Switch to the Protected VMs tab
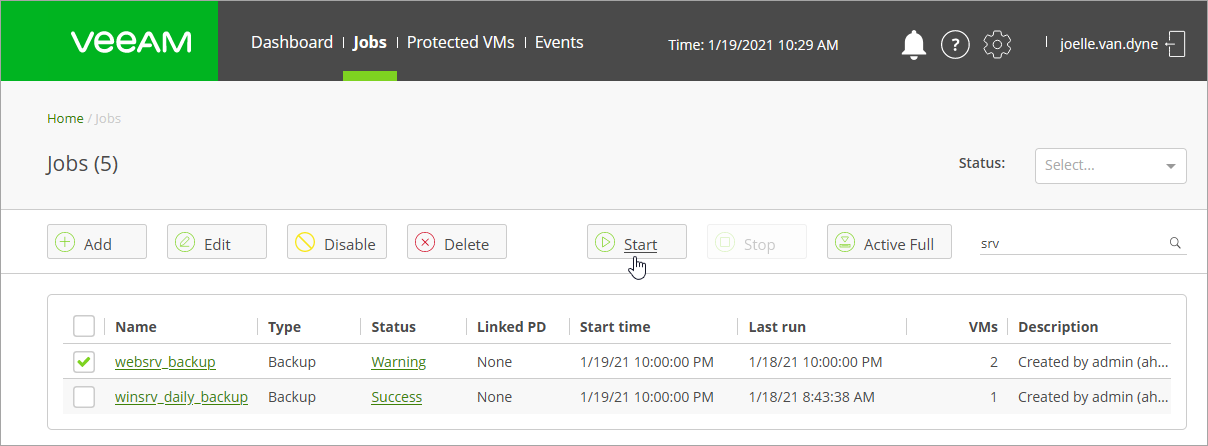This screenshot has width=1208, height=446. [x=460, y=42]
